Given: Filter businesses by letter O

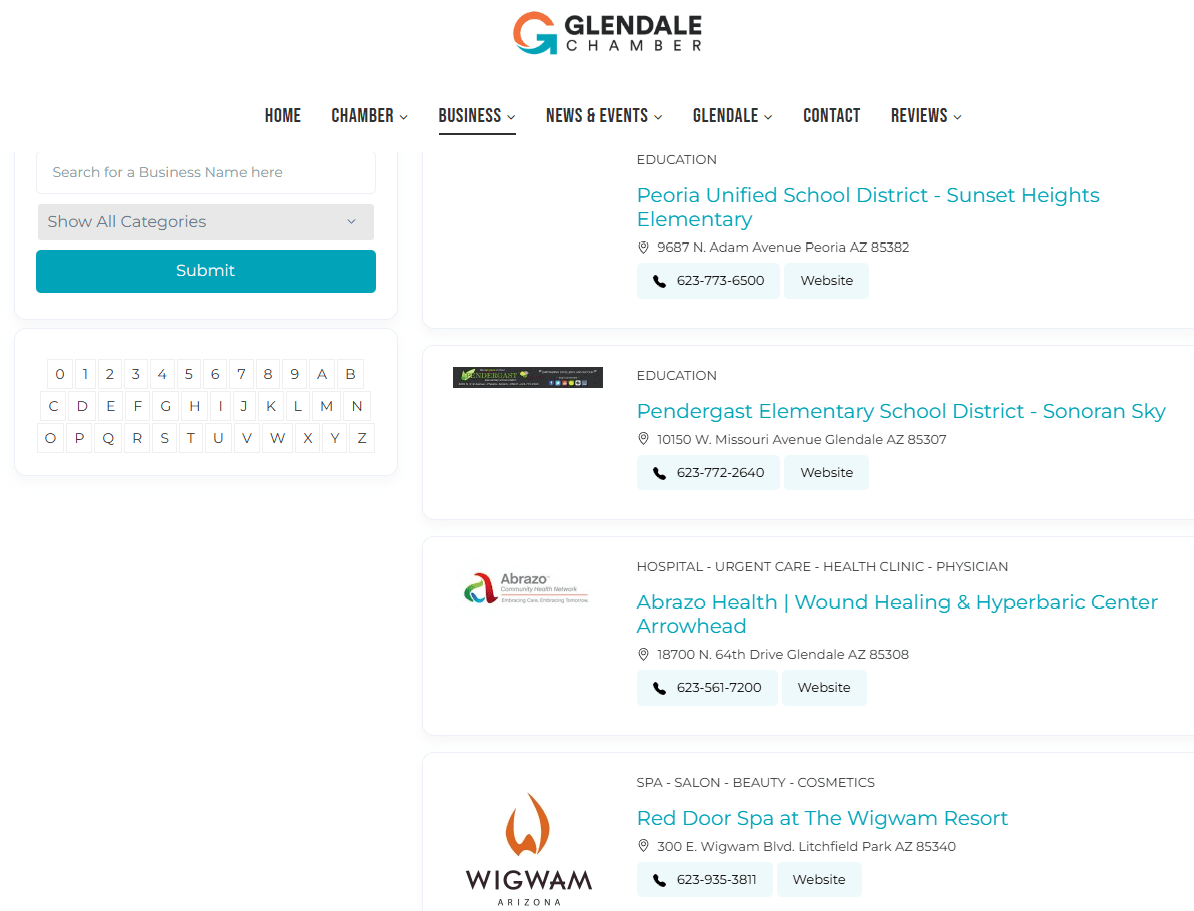Looking at the screenshot, I should [50, 438].
